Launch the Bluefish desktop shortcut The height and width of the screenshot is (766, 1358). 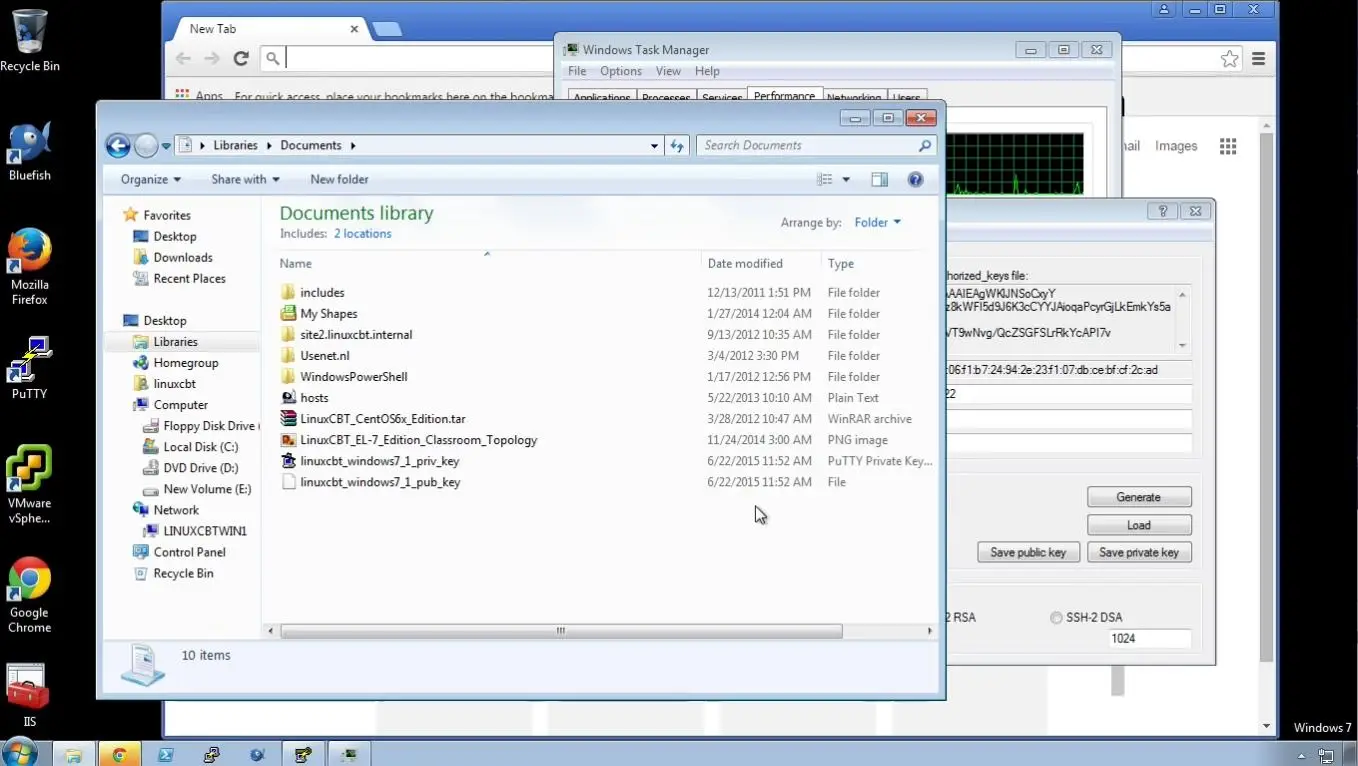(x=29, y=151)
